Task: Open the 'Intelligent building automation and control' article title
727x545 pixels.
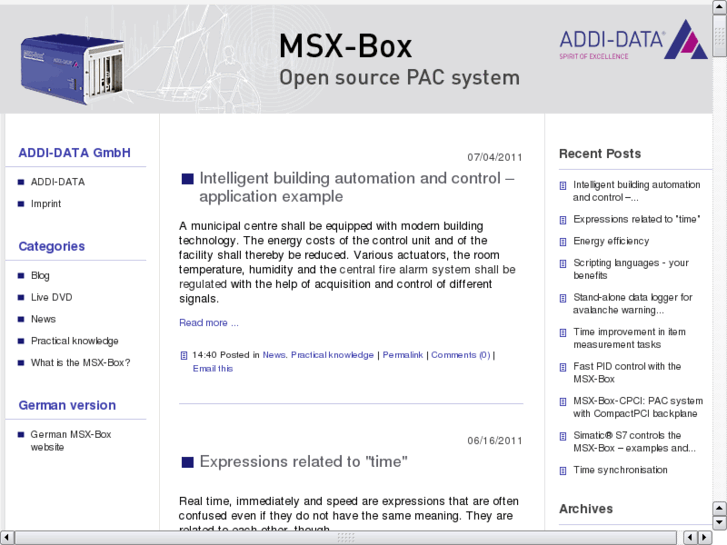Action: [x=357, y=187]
